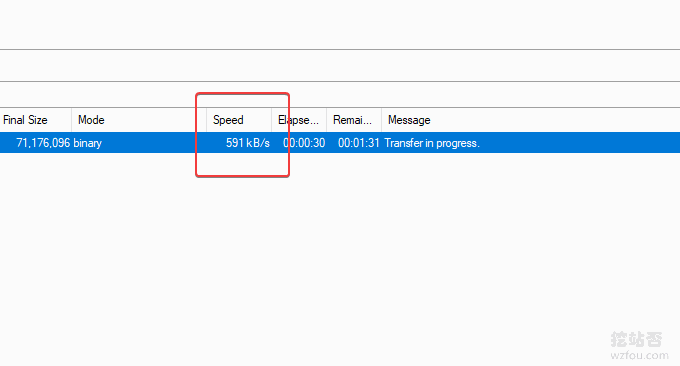Click the Remaining time column header
This screenshot has height=366, width=680.
pyautogui.click(x=354, y=120)
